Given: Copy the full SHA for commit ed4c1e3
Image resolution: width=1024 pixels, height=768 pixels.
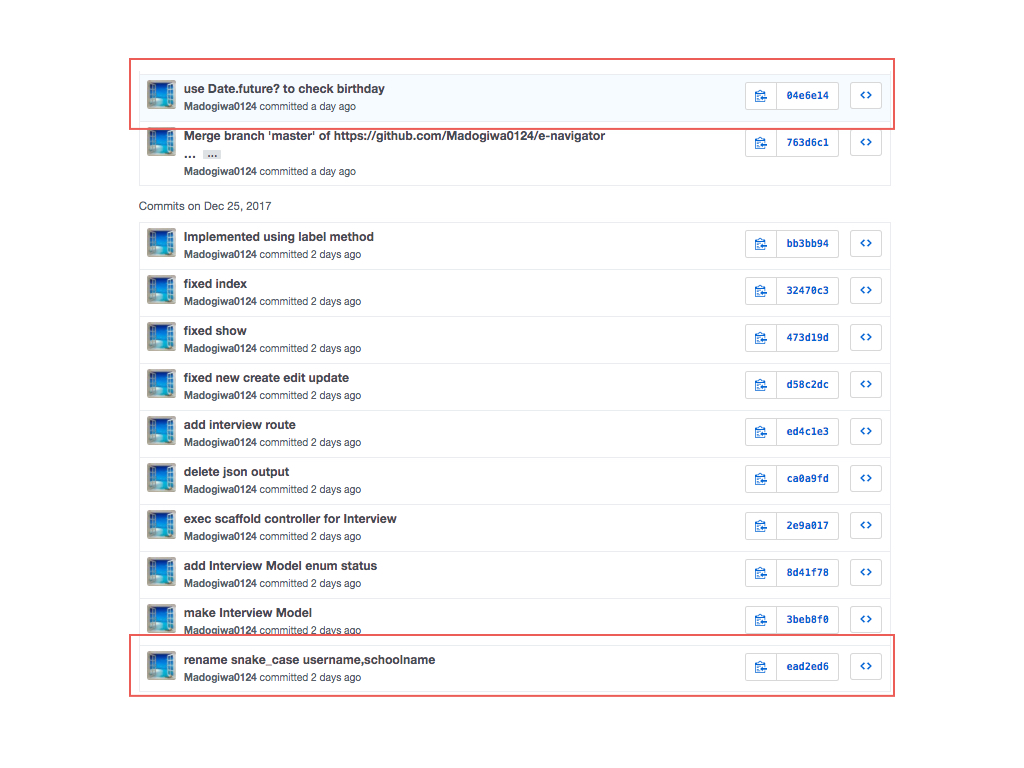Looking at the screenshot, I should pos(761,432).
